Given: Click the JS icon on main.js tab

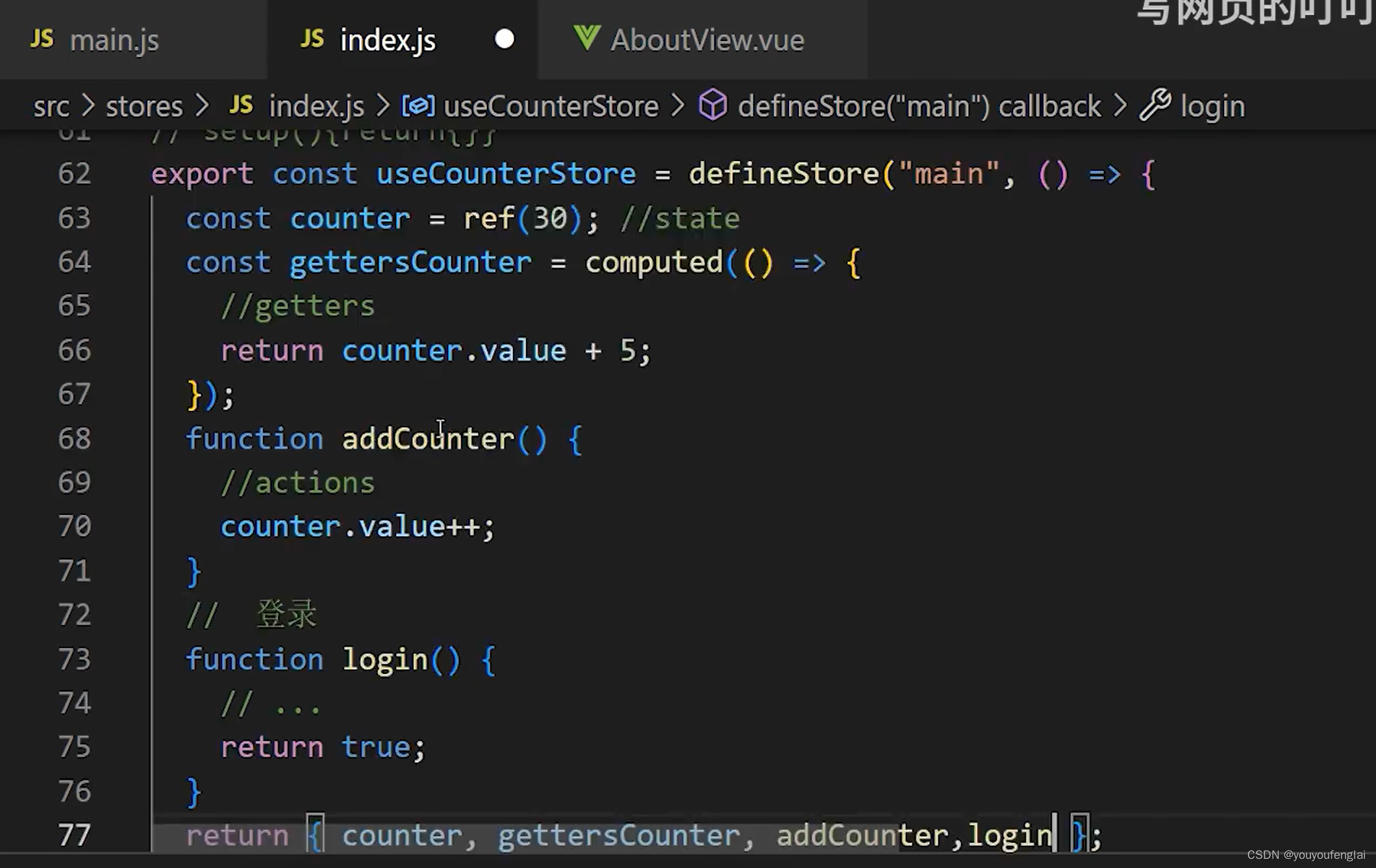Looking at the screenshot, I should pos(42,39).
